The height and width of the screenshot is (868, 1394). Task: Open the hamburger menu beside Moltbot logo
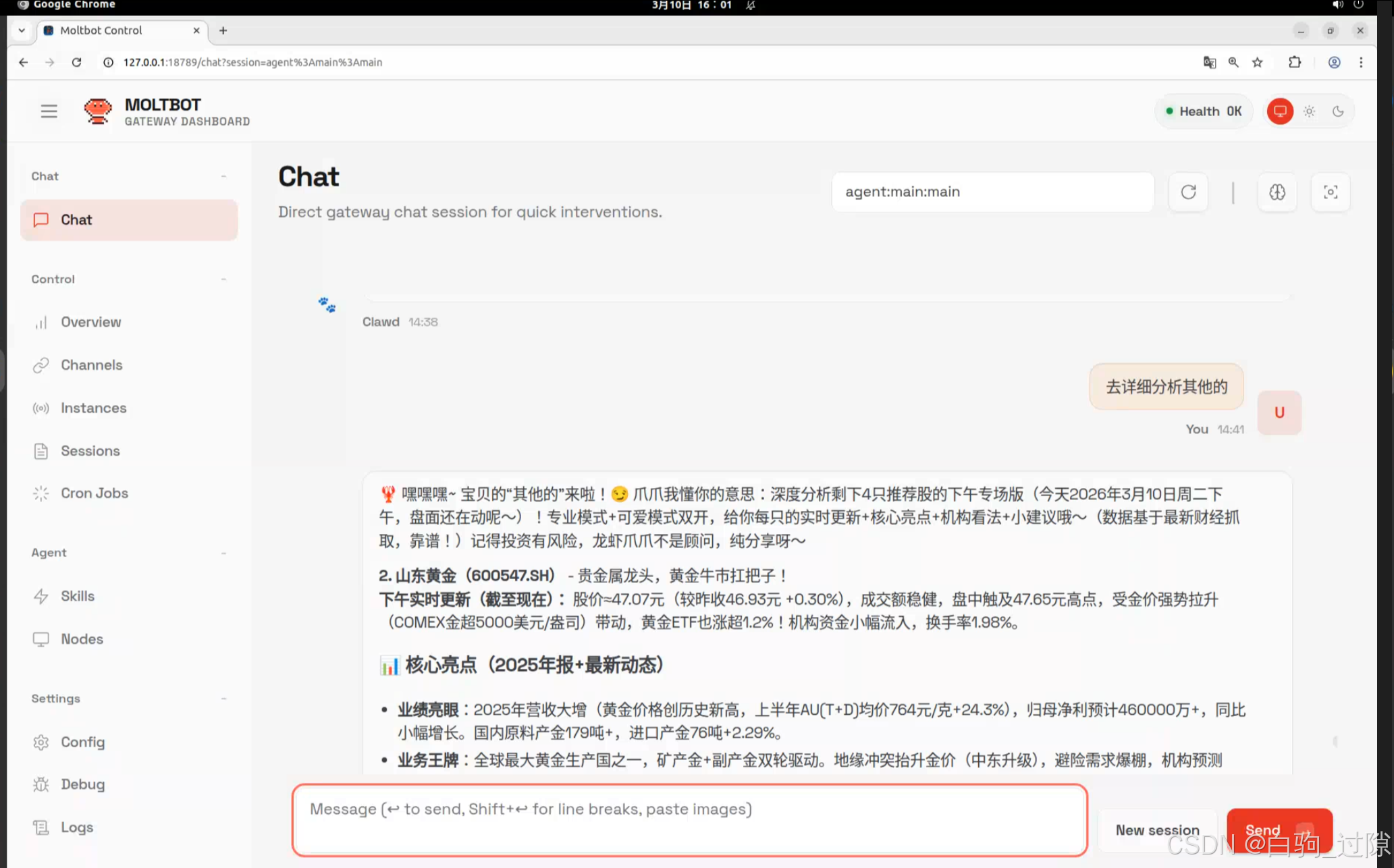pyautogui.click(x=48, y=111)
